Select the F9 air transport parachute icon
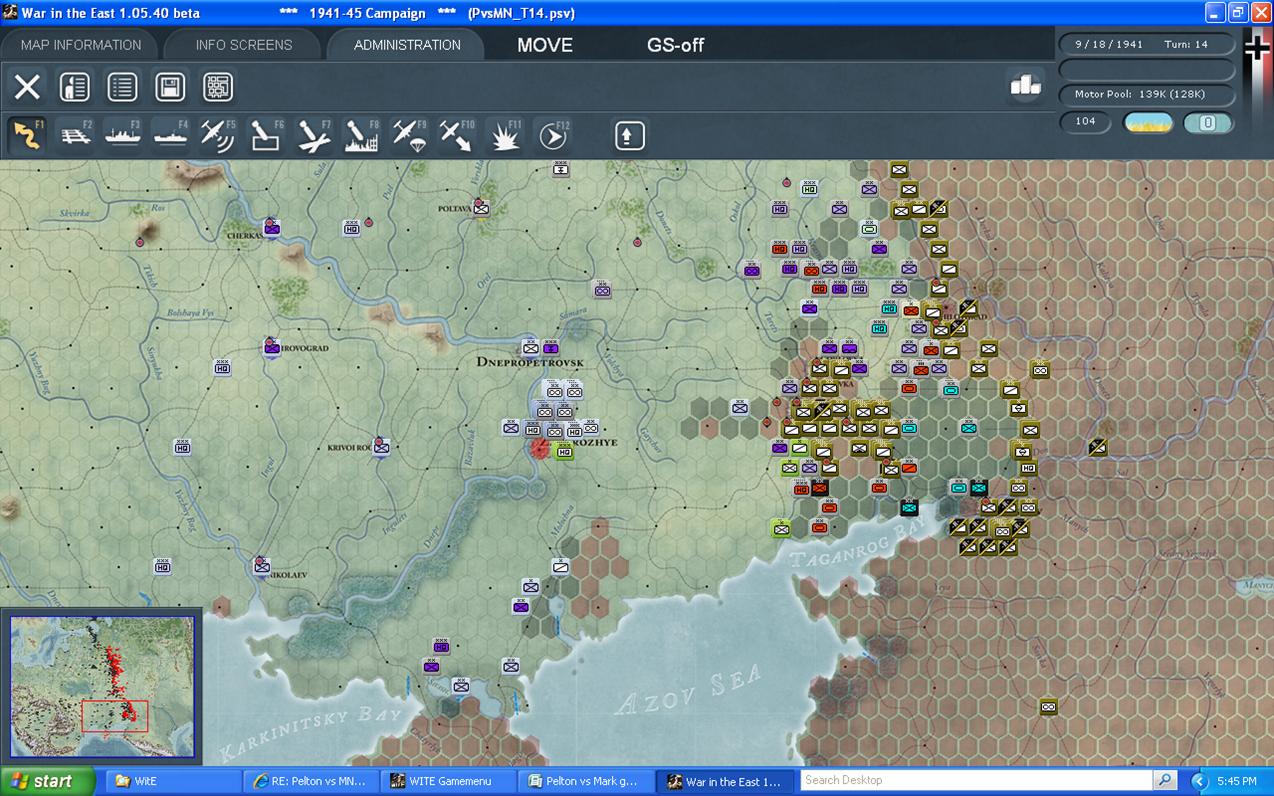This screenshot has width=1274, height=796. (x=410, y=135)
